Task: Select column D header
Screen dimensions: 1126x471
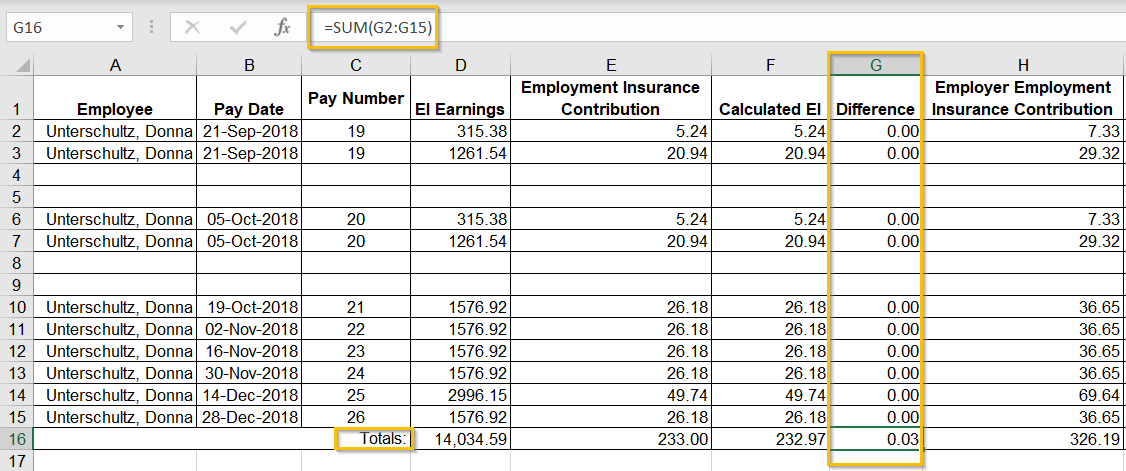Action: 460,65
